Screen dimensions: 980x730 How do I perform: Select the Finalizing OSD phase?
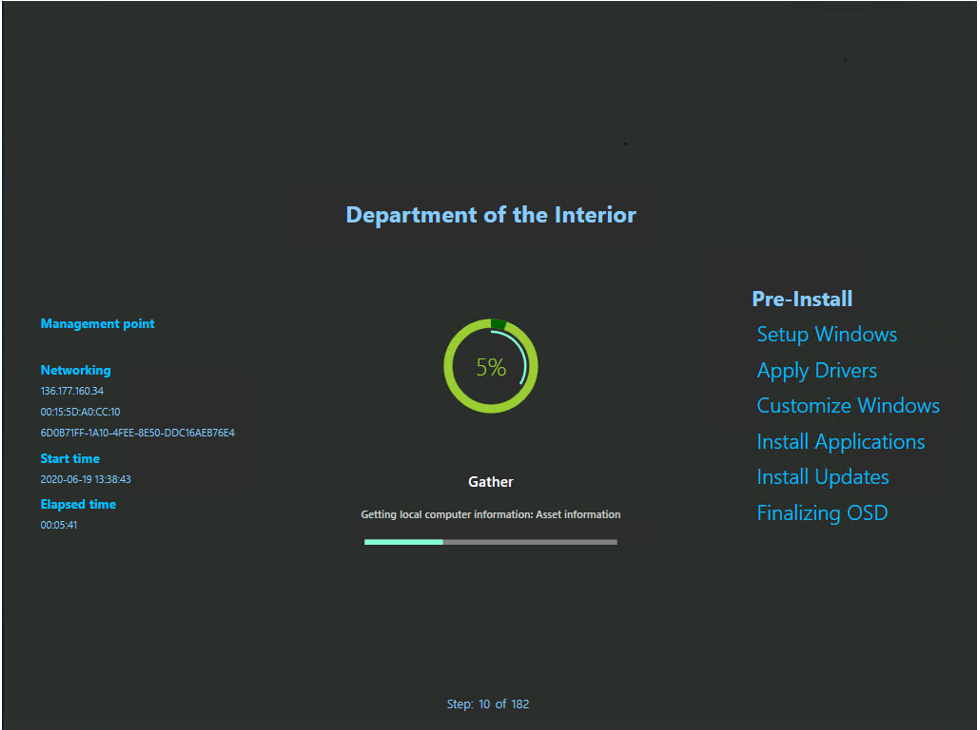click(x=822, y=513)
